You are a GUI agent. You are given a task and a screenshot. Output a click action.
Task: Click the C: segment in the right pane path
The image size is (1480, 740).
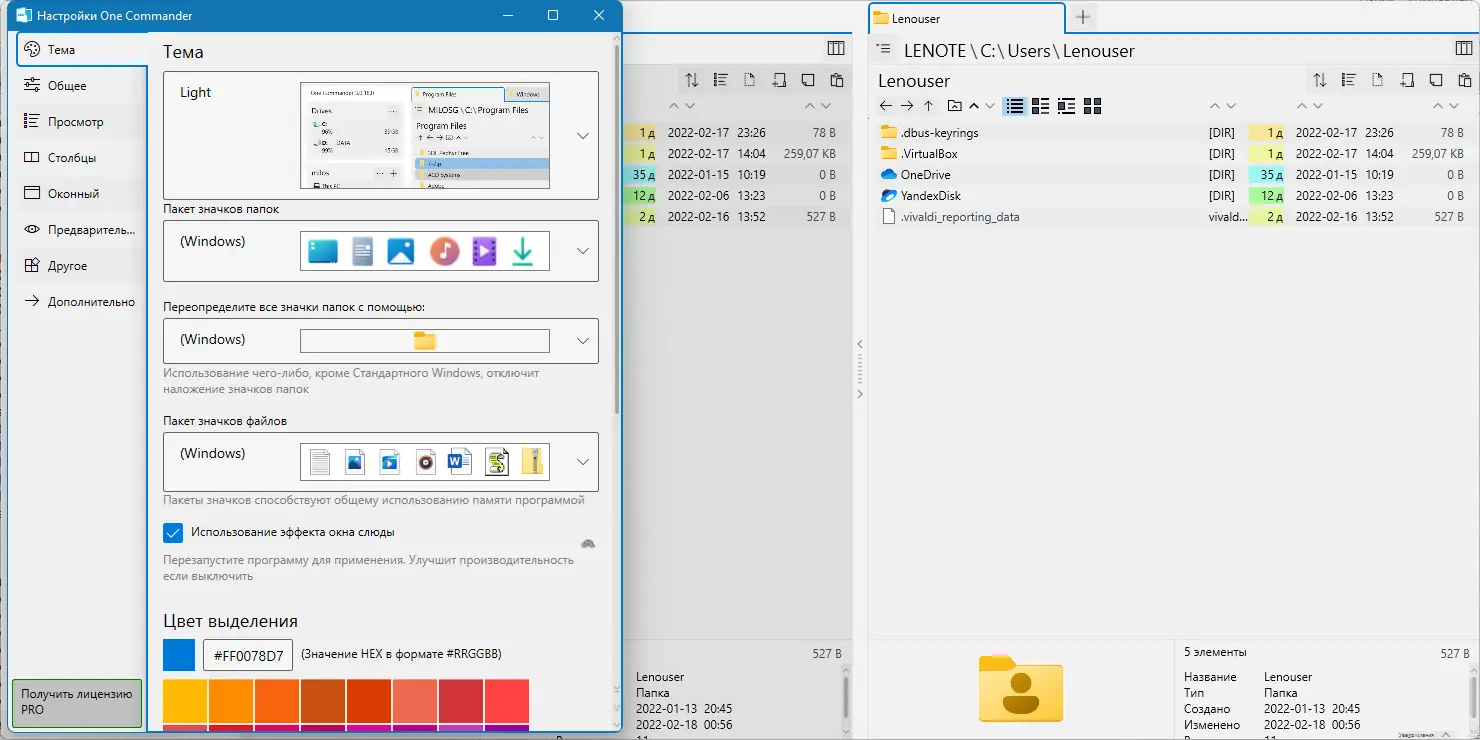pos(986,50)
